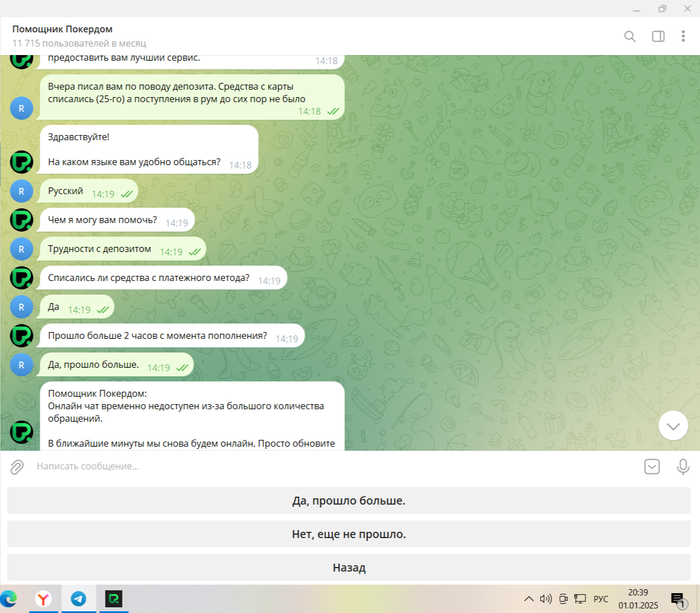Screen dimensions: 700x613
Task: Select the message "Трудности с депозитом"
Action: click(x=122, y=249)
